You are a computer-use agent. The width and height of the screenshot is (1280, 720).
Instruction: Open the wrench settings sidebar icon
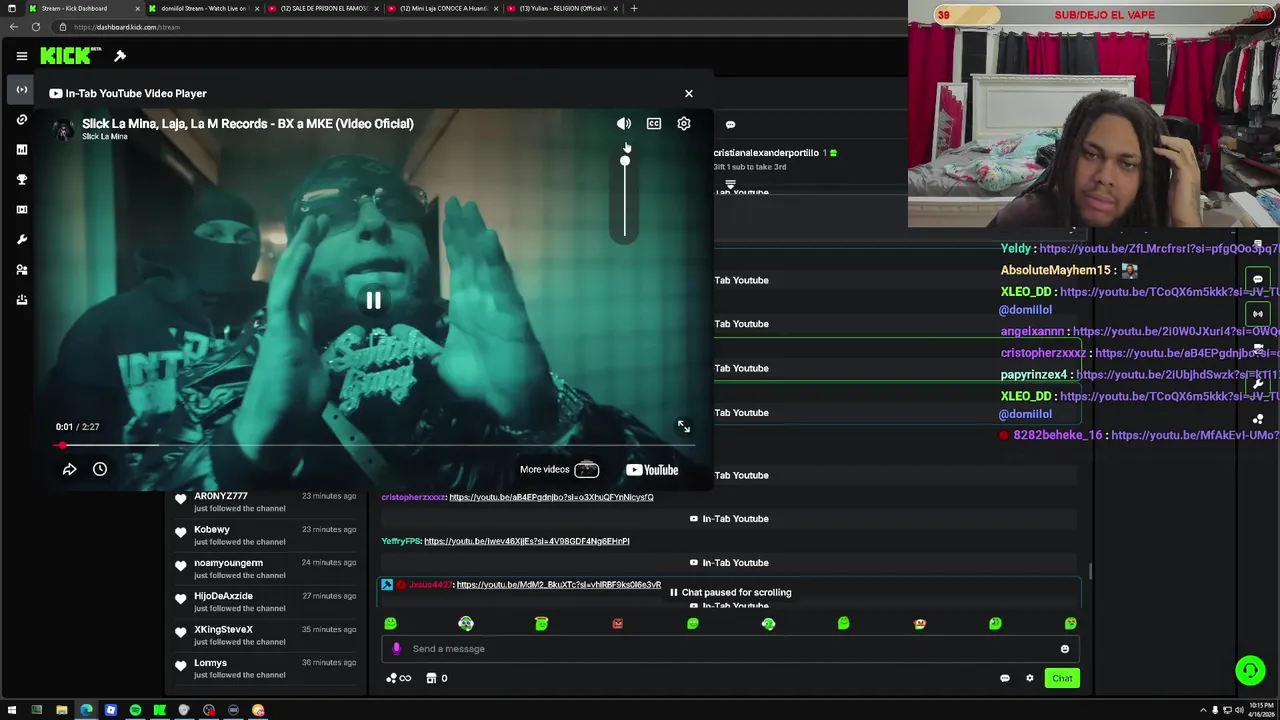(22, 239)
